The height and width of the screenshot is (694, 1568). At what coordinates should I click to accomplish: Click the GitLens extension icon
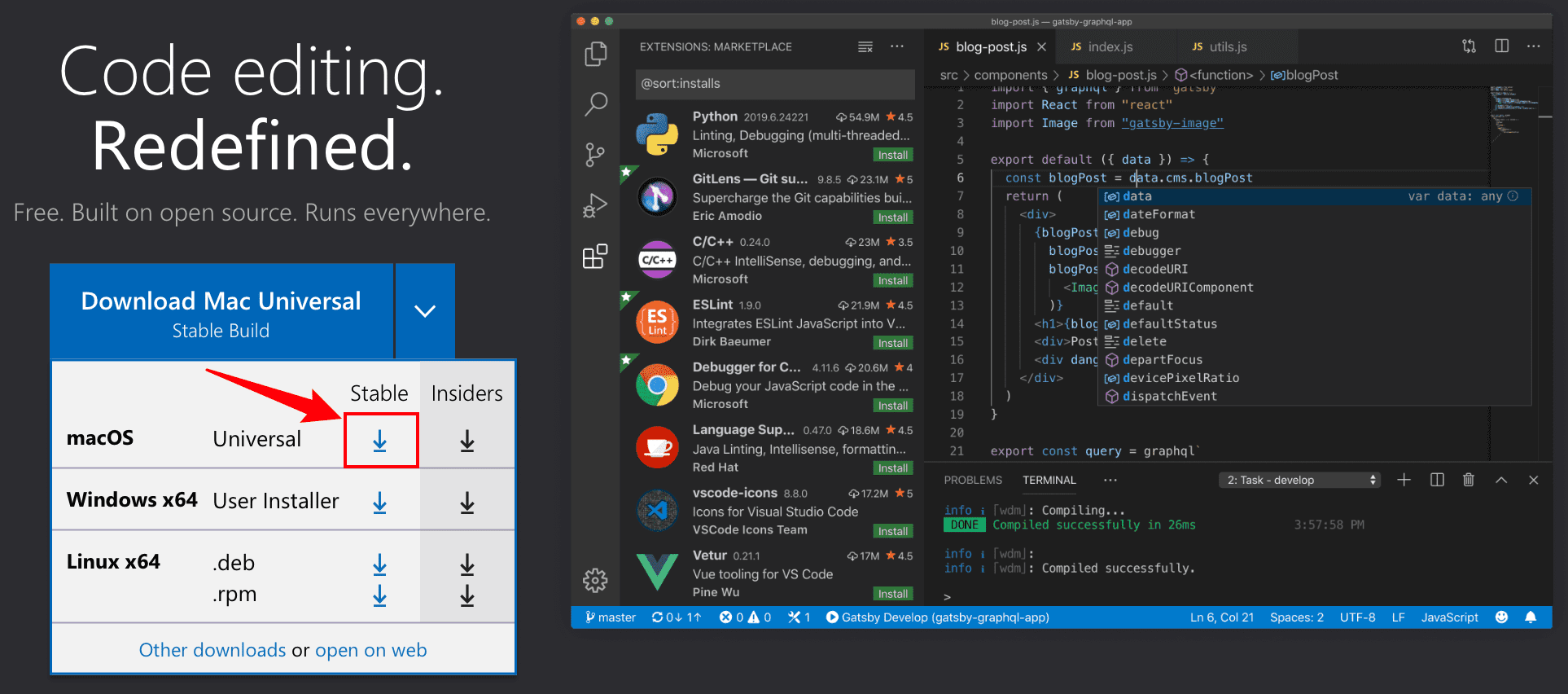point(657,197)
